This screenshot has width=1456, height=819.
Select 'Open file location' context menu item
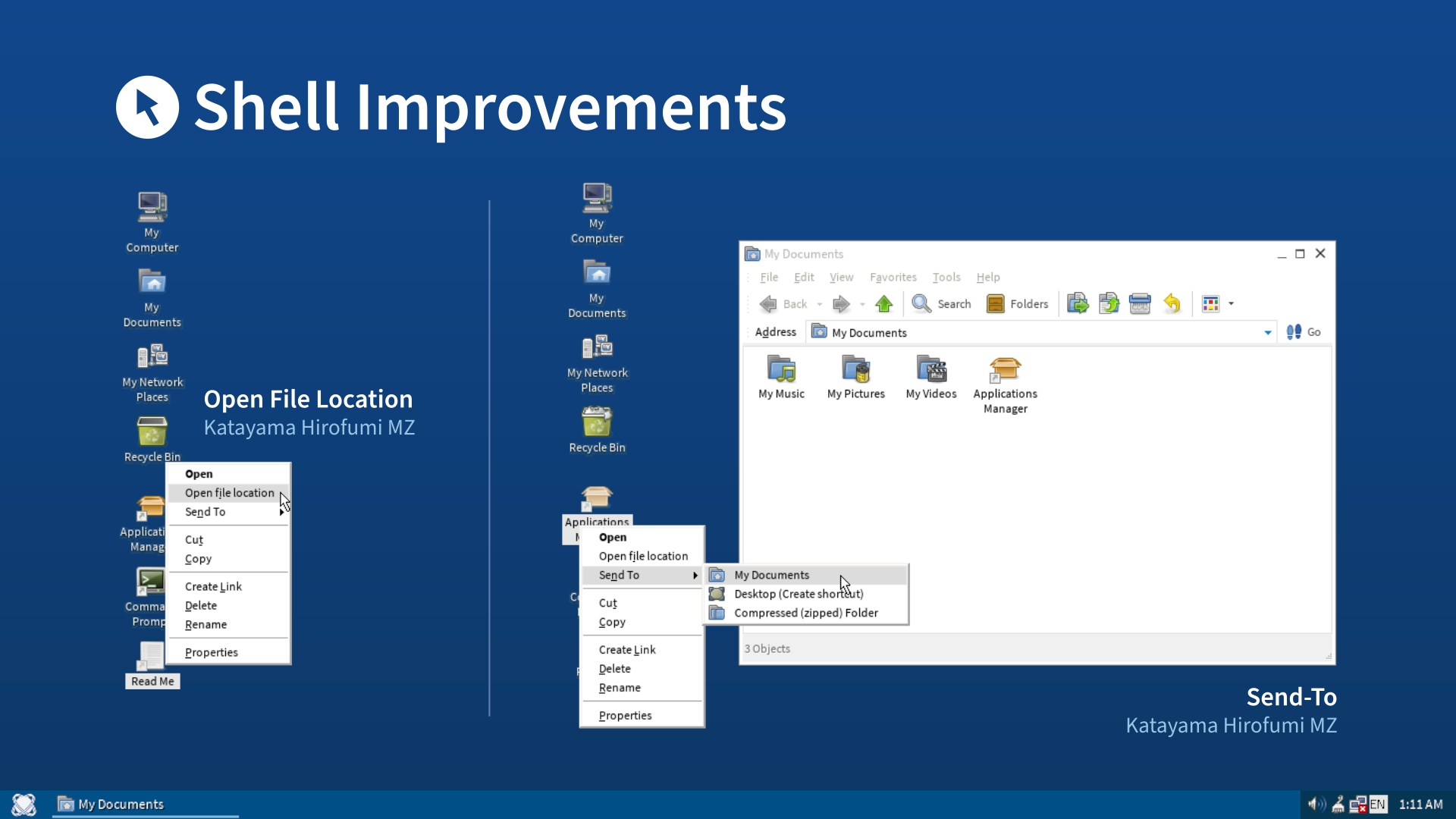click(229, 492)
